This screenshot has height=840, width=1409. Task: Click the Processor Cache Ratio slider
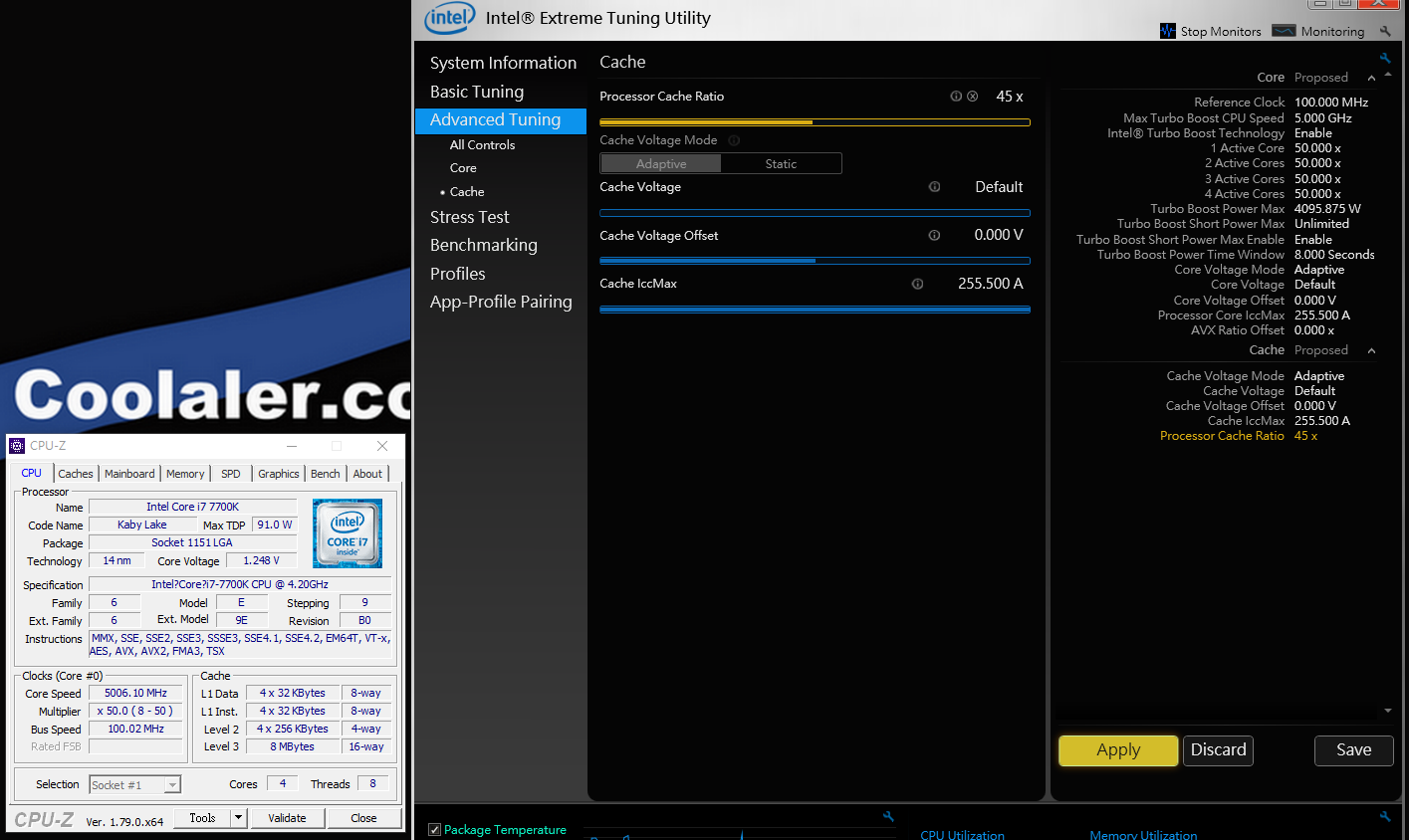(x=815, y=122)
